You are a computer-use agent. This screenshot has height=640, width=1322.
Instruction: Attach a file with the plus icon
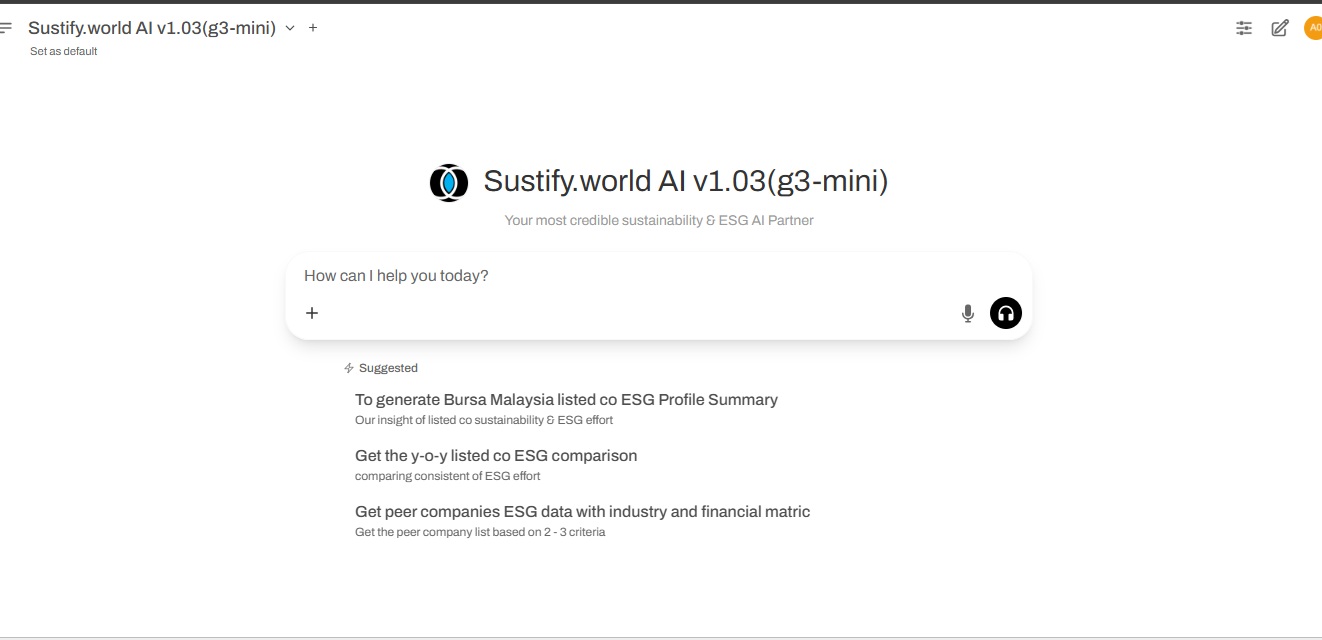coord(312,313)
